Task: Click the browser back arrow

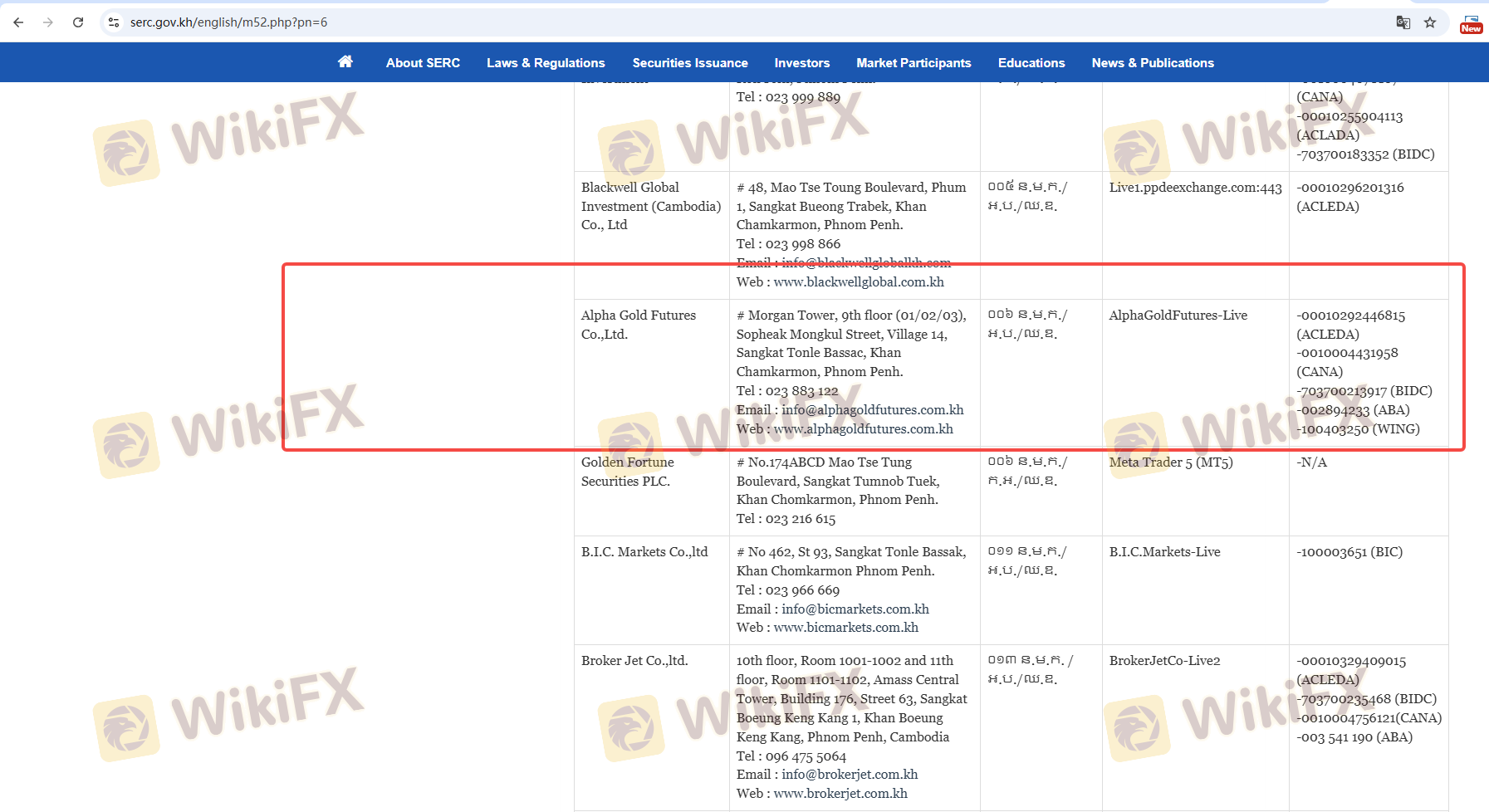Action: click(x=18, y=22)
